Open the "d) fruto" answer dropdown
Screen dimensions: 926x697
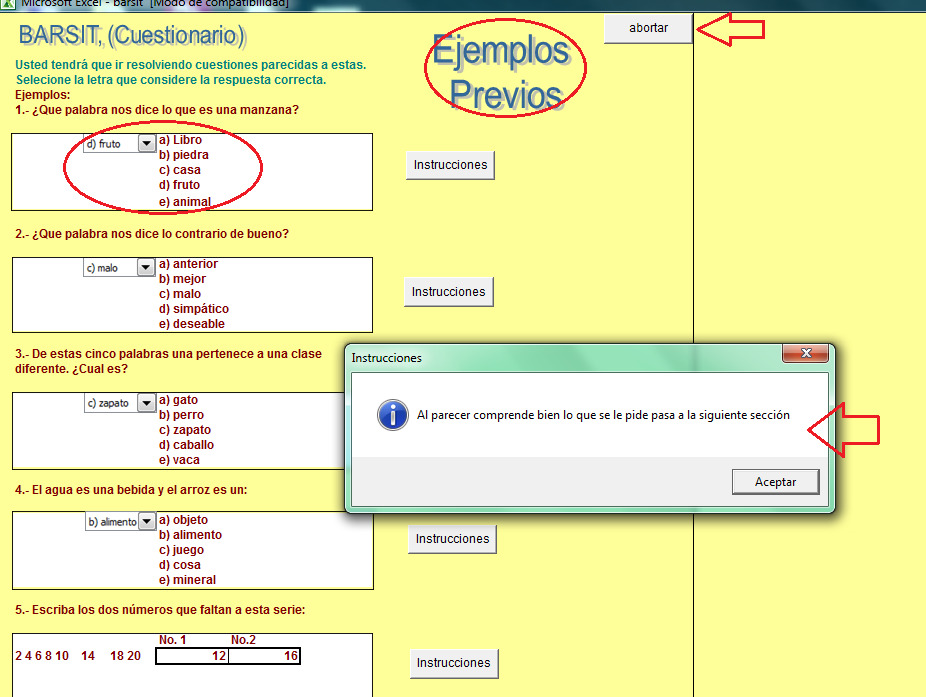coord(146,143)
